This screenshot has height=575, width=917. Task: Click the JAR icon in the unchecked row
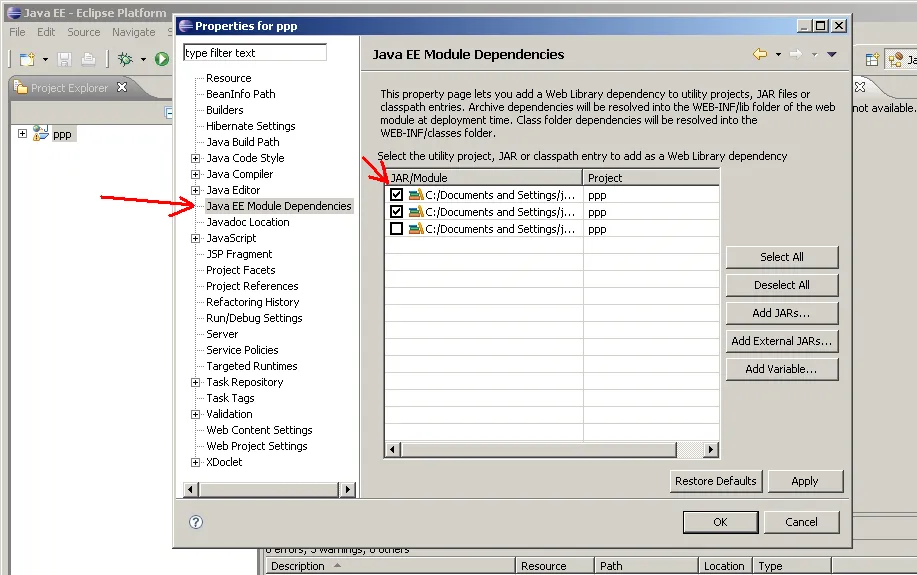(x=416, y=229)
